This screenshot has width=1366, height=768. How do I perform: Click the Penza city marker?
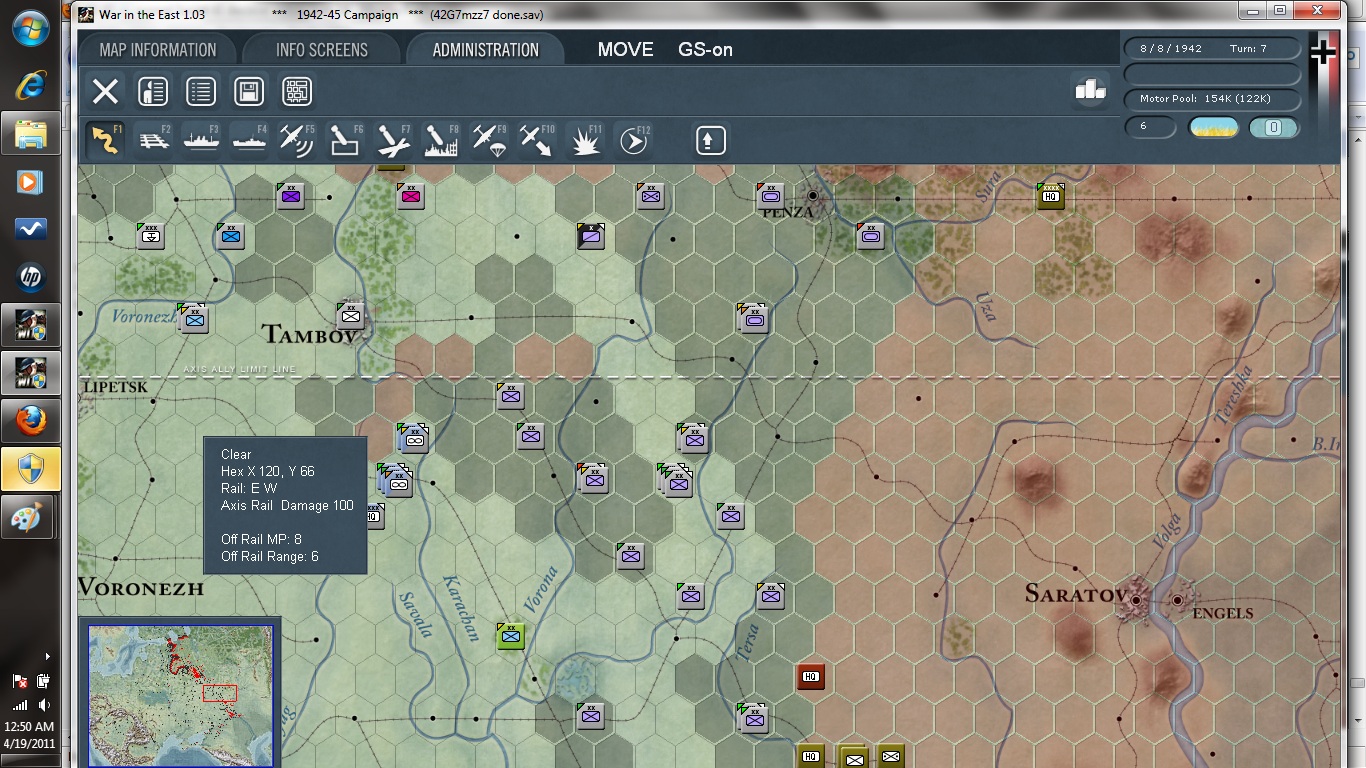(x=814, y=196)
